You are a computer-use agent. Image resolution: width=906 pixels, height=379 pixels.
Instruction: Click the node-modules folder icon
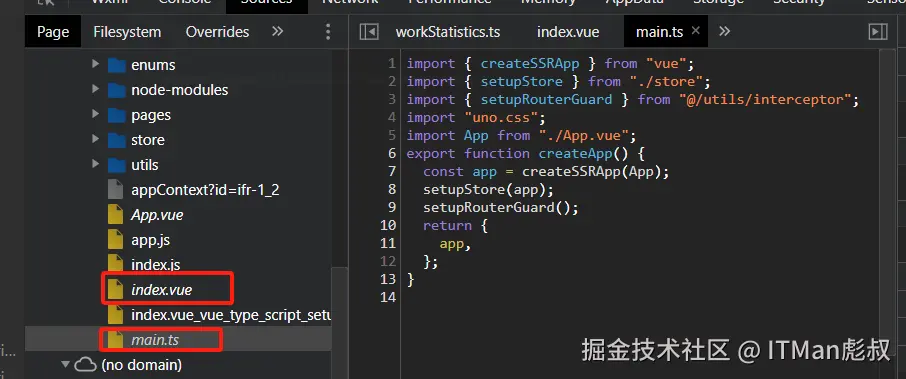pos(117,90)
